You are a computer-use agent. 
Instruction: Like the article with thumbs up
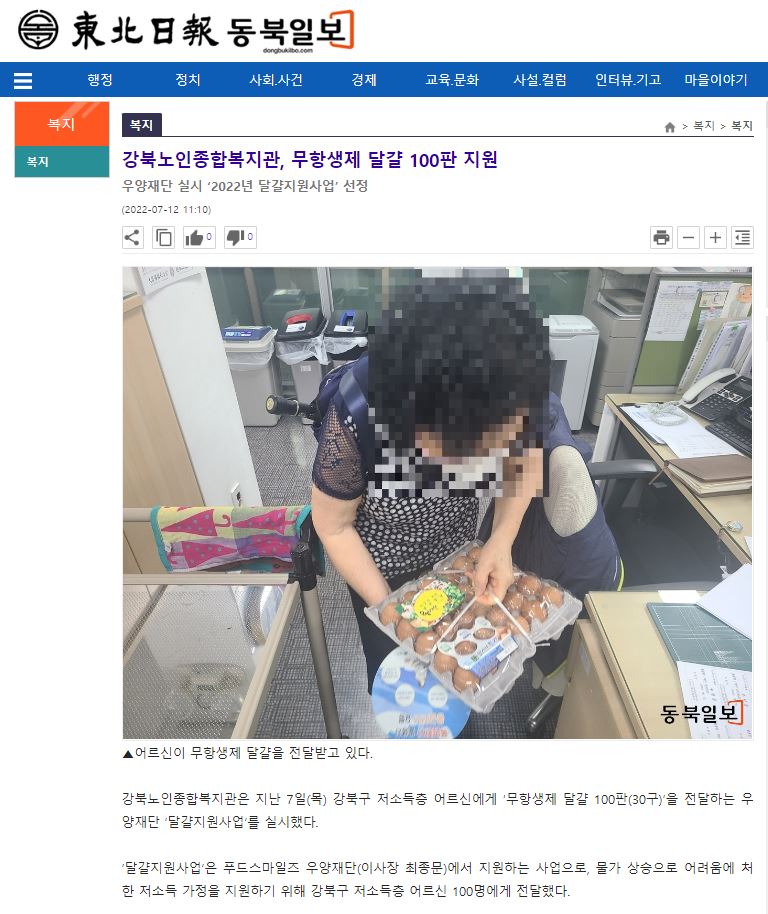pos(199,237)
